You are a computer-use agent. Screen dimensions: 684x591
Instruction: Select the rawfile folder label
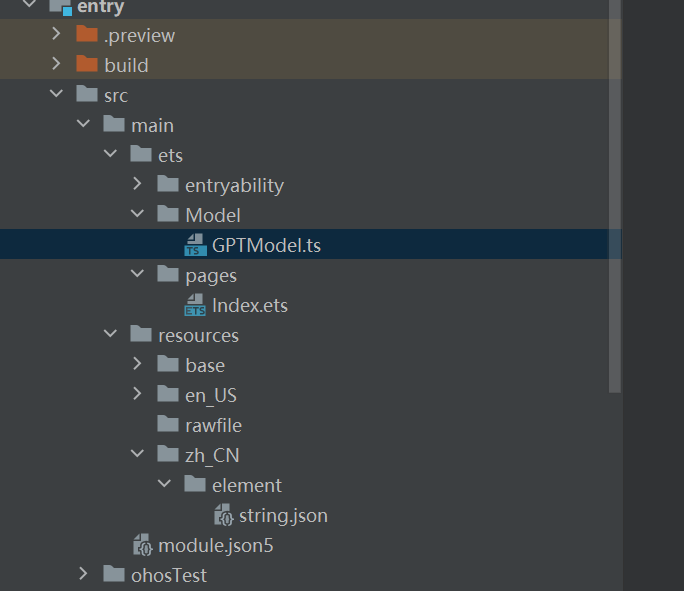click(x=213, y=426)
